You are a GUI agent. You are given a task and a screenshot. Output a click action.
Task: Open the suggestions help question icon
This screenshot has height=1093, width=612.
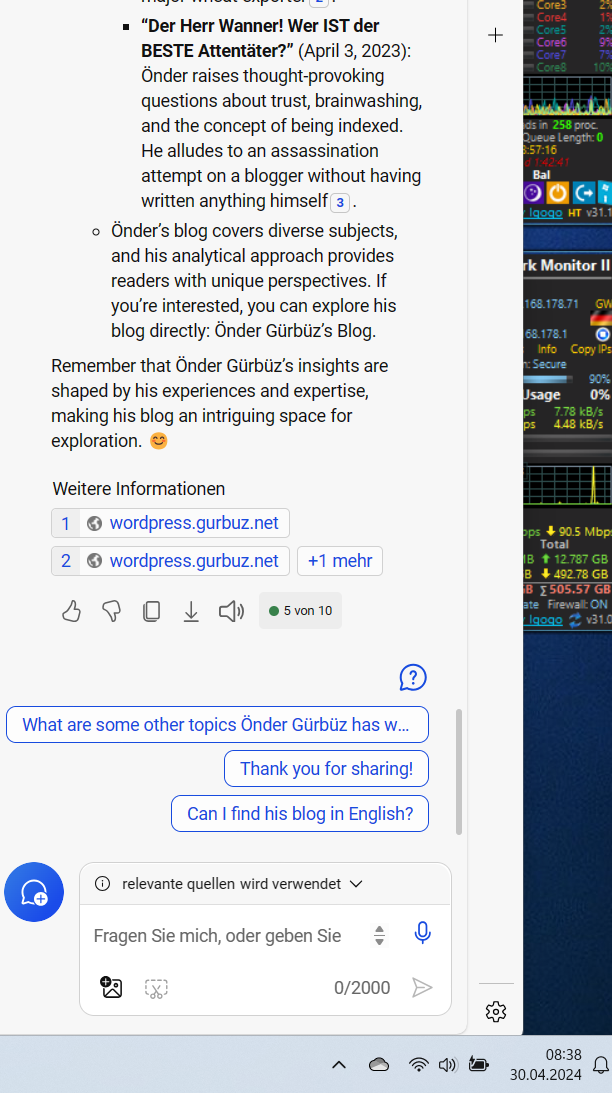click(413, 678)
